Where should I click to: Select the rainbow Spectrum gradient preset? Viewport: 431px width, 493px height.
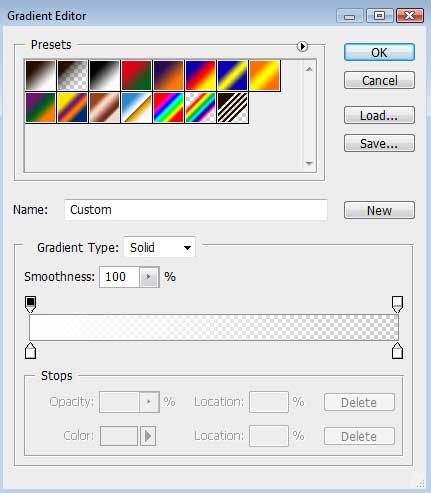[x=168, y=108]
